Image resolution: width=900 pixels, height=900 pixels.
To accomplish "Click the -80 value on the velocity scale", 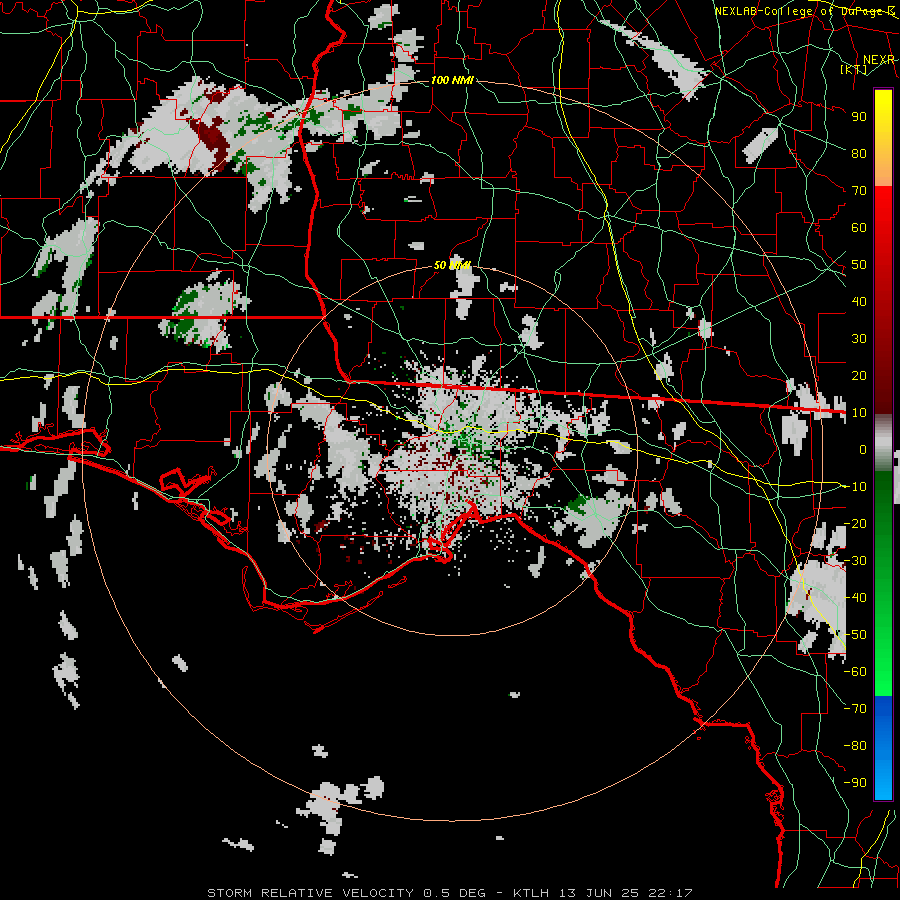I will pos(855,746).
